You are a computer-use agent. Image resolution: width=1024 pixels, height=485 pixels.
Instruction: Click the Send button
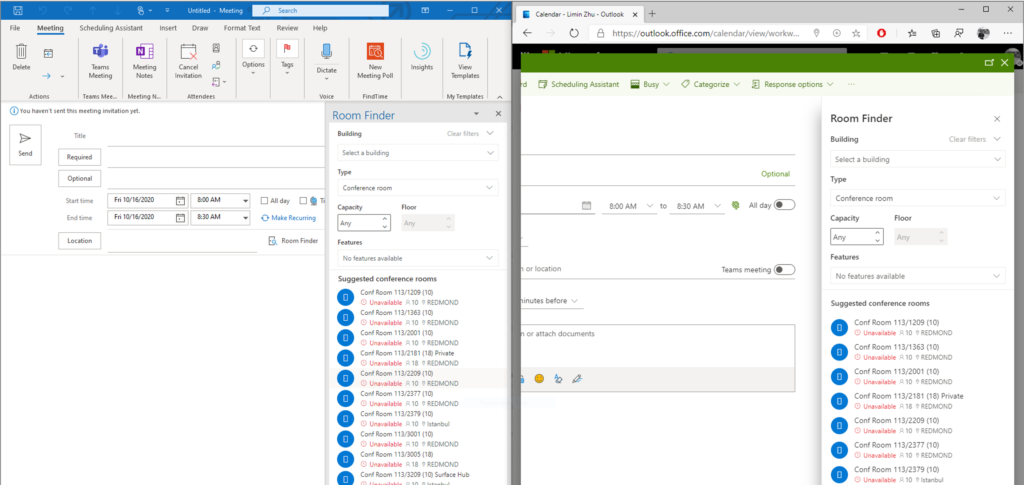point(25,144)
